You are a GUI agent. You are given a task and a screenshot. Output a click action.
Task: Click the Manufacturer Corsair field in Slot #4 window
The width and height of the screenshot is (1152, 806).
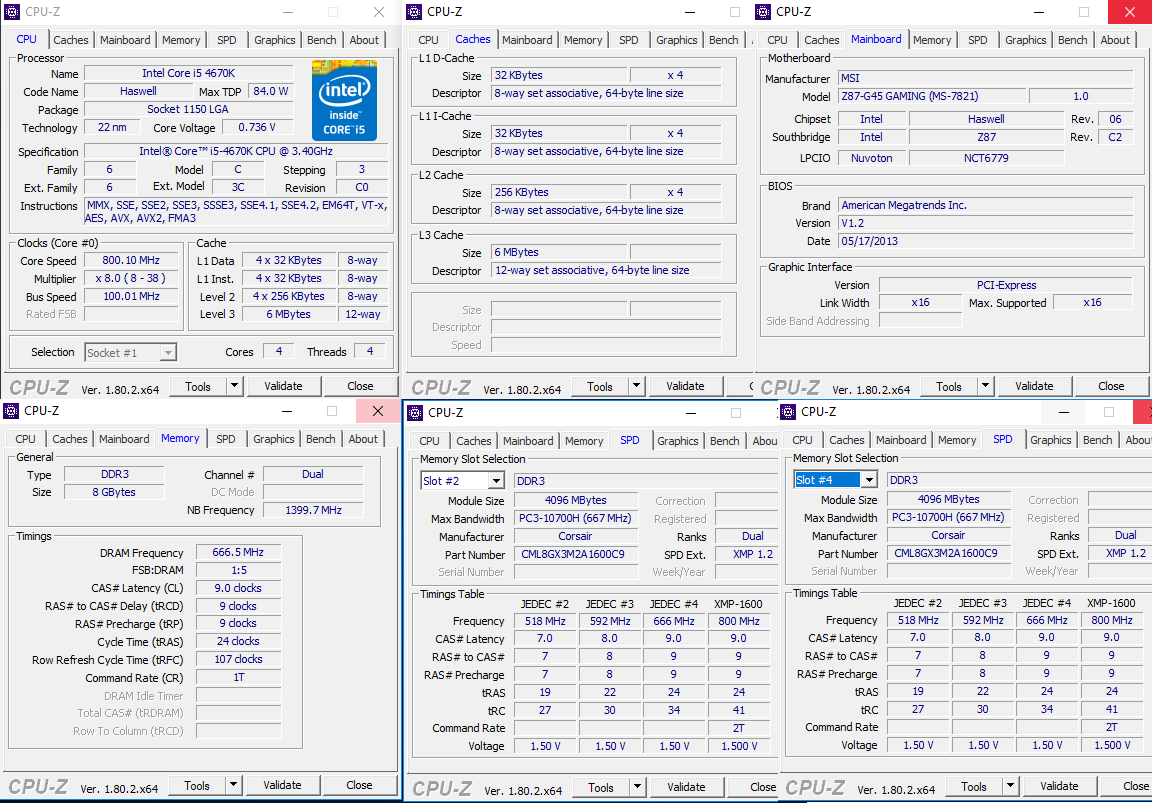click(x=948, y=536)
